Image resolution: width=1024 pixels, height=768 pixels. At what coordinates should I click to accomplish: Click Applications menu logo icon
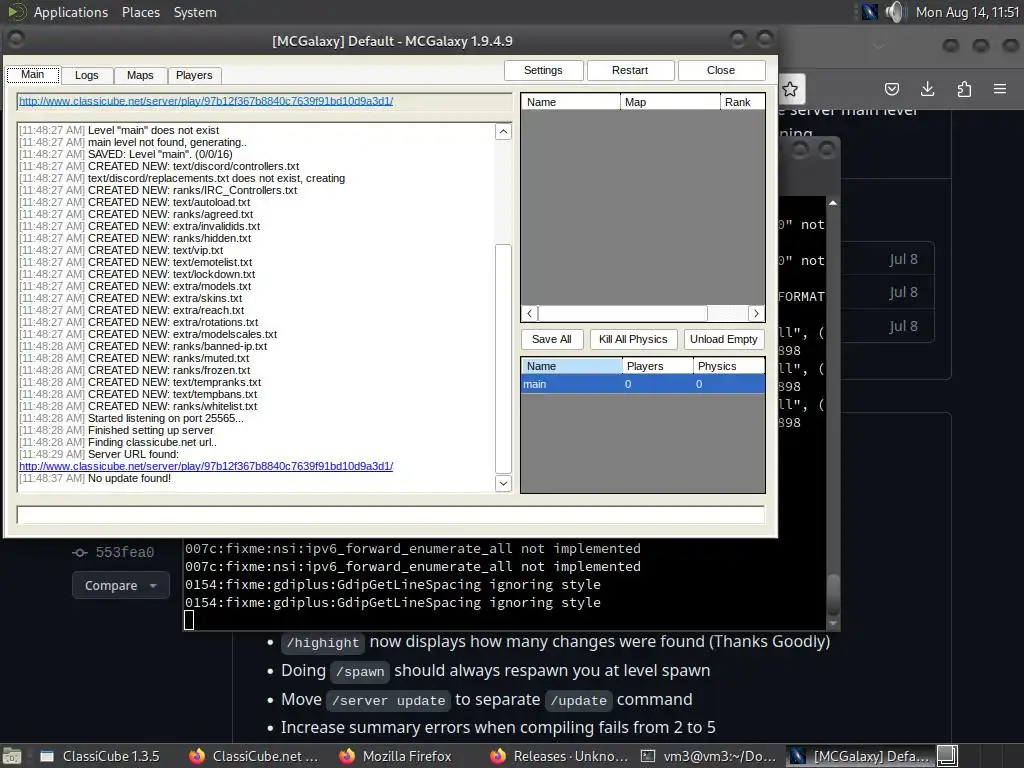(x=18, y=12)
